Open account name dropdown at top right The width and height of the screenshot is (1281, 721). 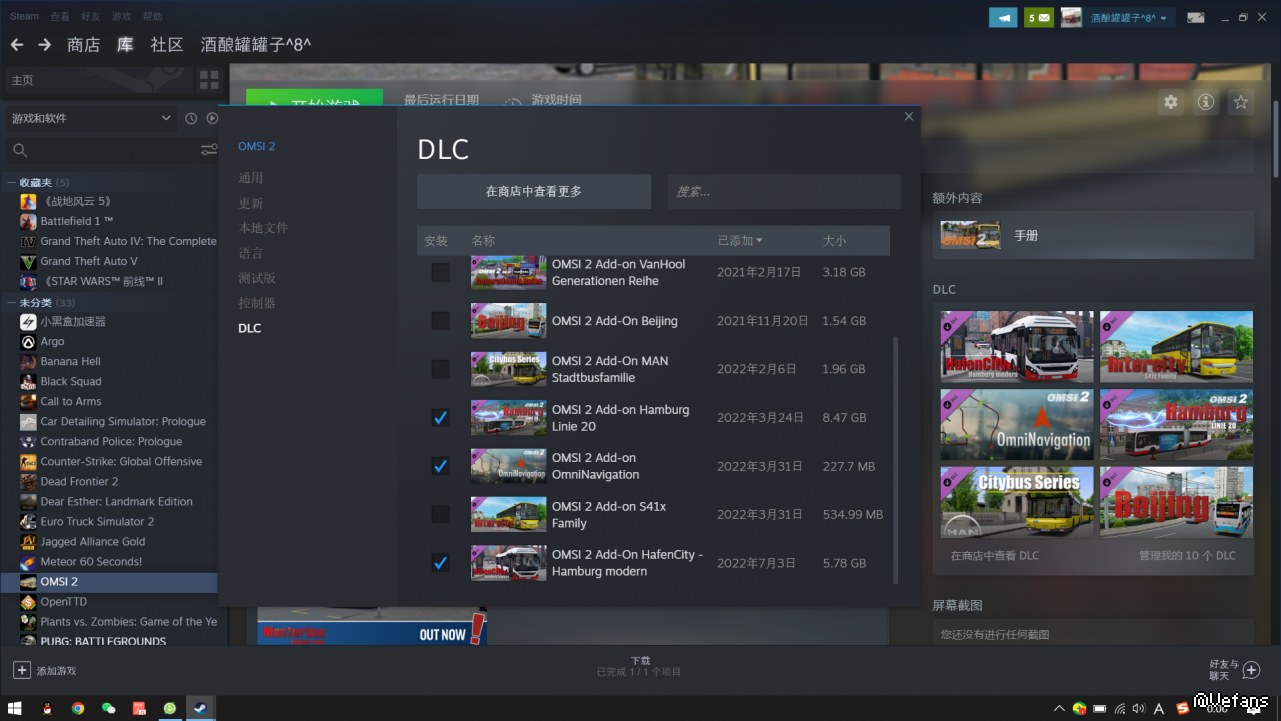point(1128,18)
